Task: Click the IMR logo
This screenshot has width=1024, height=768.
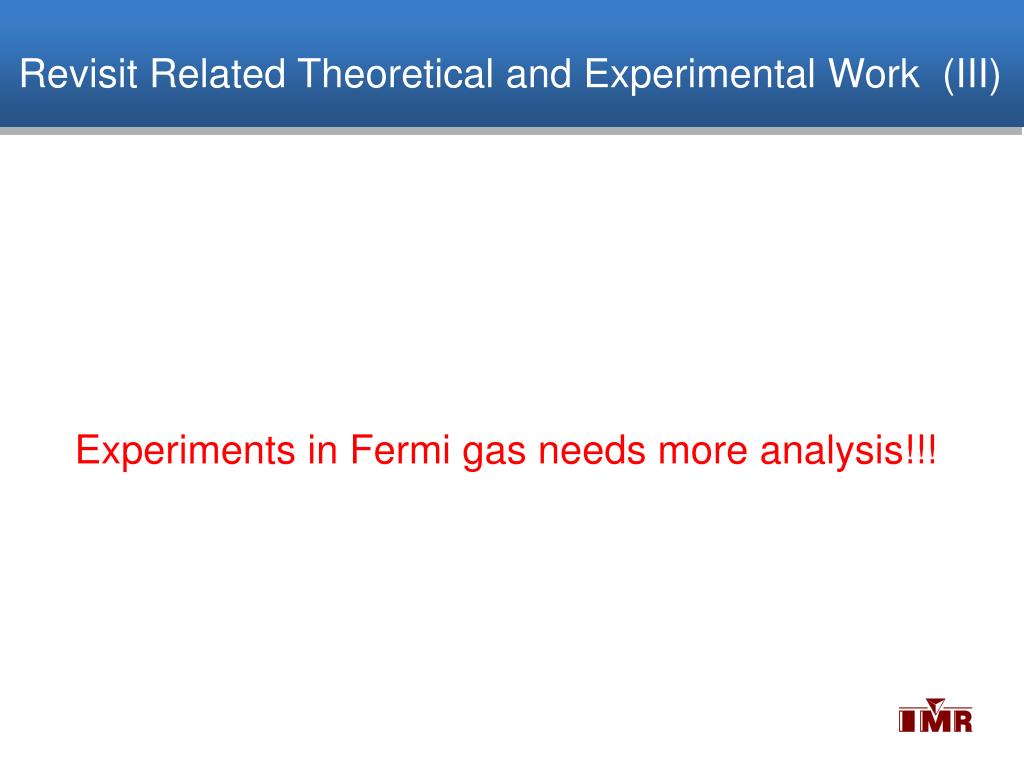Action: coord(935,715)
